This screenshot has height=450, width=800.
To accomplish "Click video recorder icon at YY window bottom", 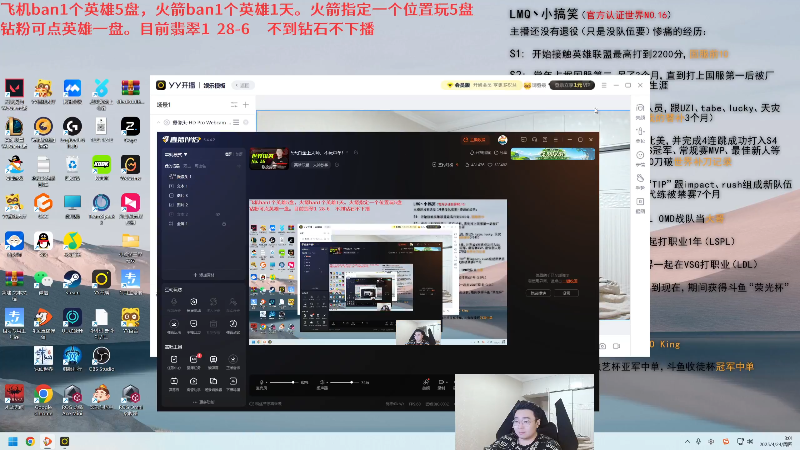I will pos(616,346).
